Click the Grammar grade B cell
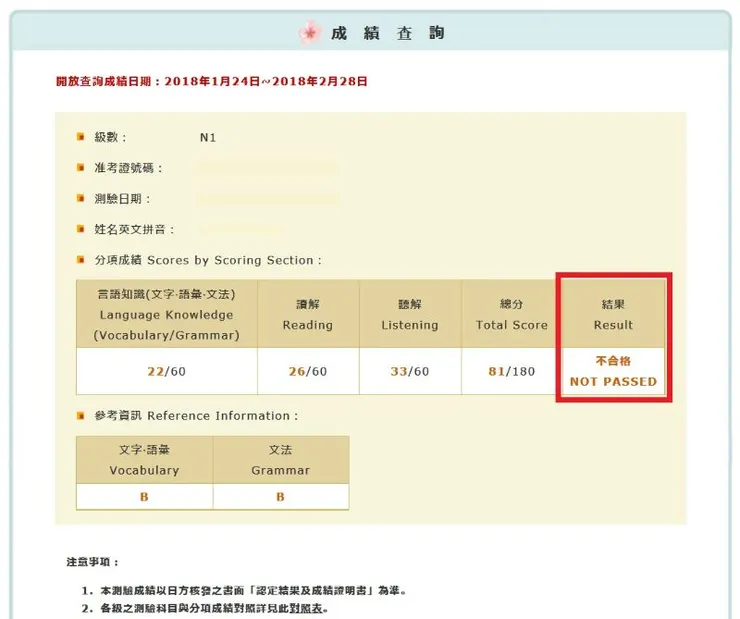Screen dimensions: 740x619 [280, 497]
